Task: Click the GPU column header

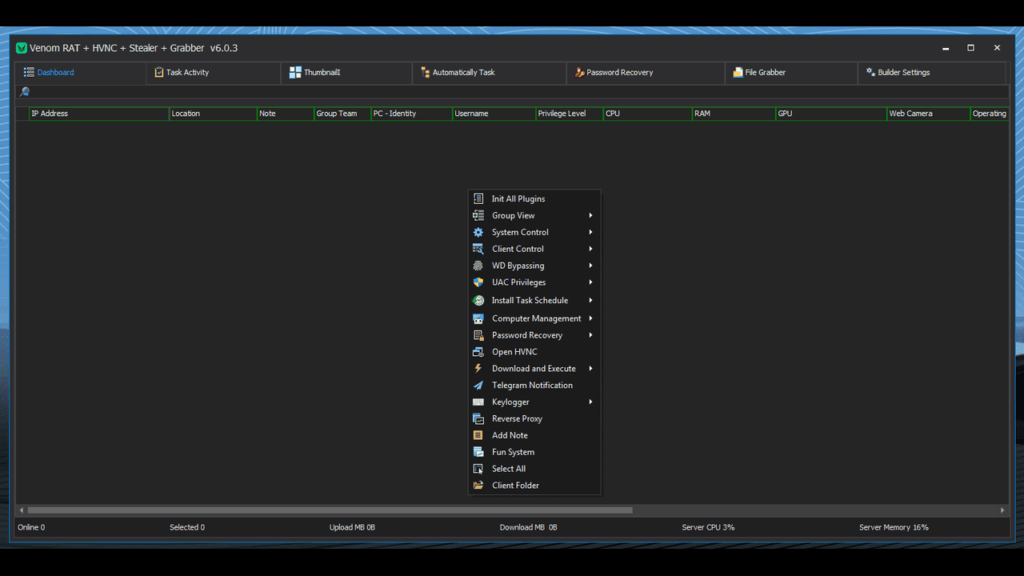Action: (831, 114)
